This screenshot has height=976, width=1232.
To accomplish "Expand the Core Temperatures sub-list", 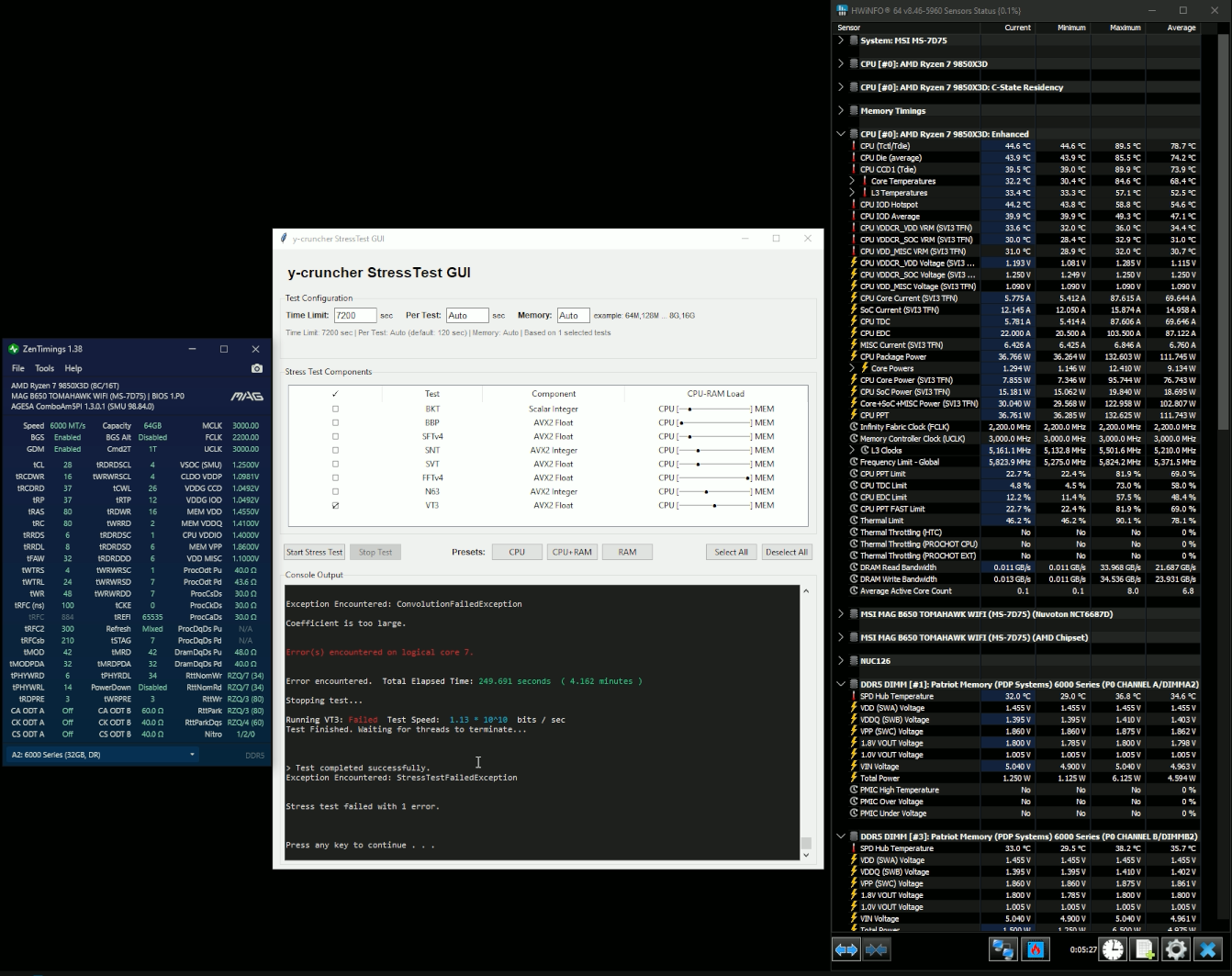I will pos(853,181).
